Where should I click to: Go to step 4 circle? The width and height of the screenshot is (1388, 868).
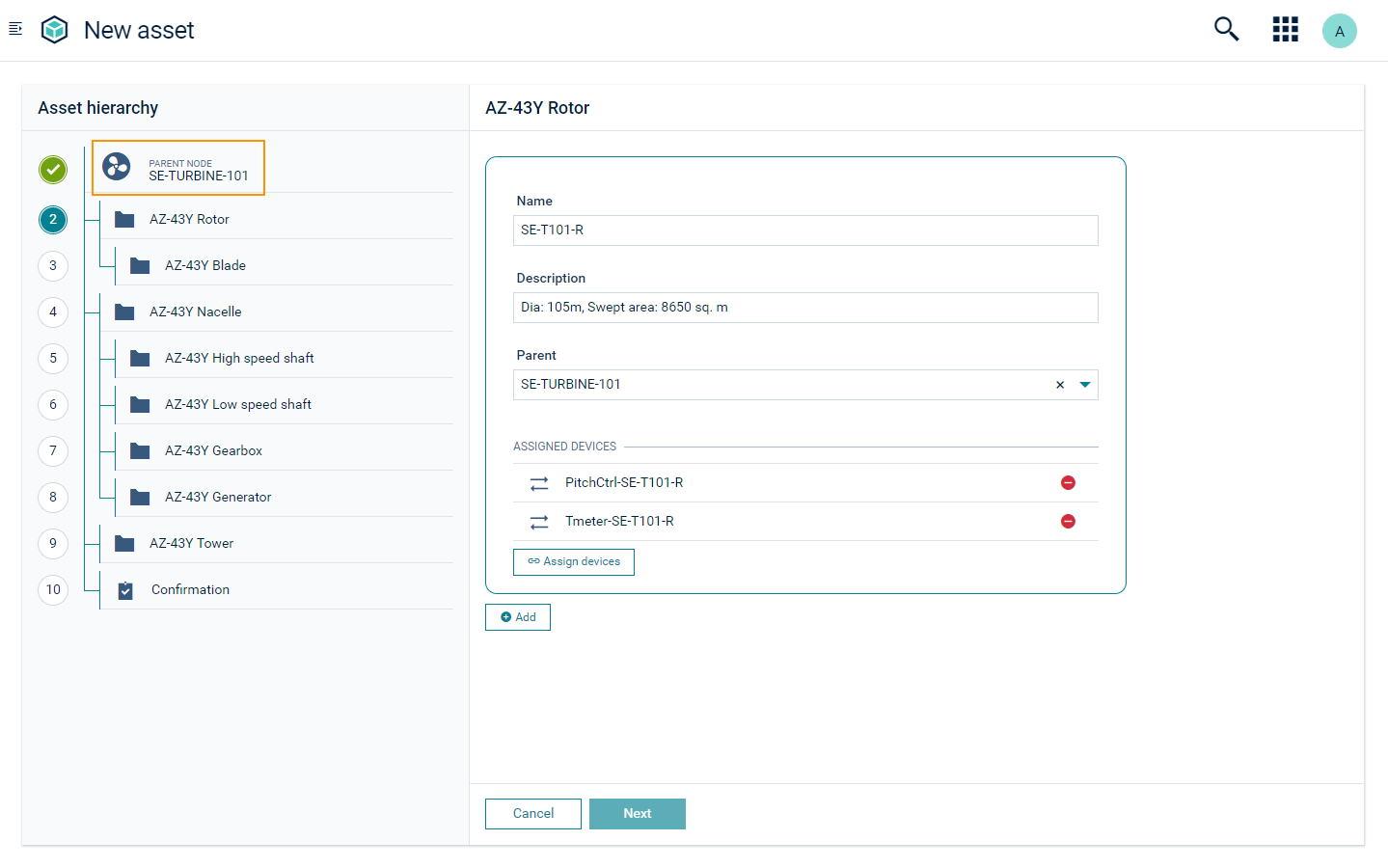[x=53, y=312]
